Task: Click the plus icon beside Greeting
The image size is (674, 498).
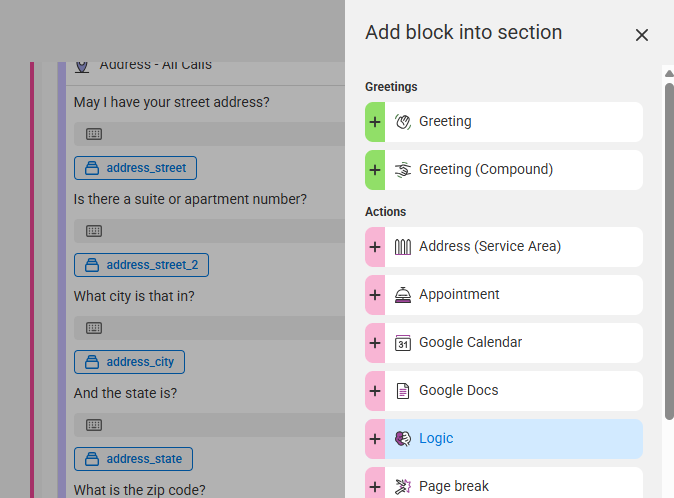Action: [375, 122]
